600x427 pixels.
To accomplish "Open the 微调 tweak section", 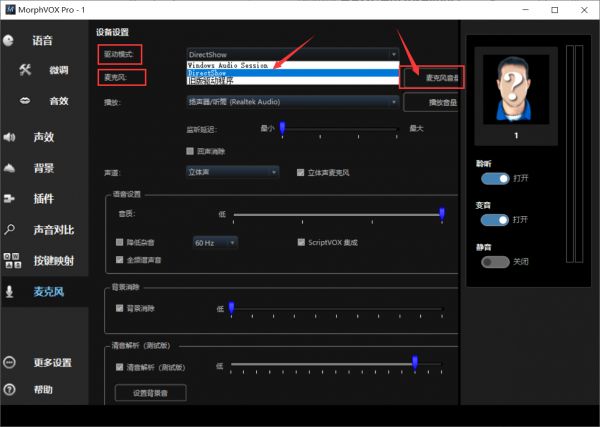I will 59,70.
